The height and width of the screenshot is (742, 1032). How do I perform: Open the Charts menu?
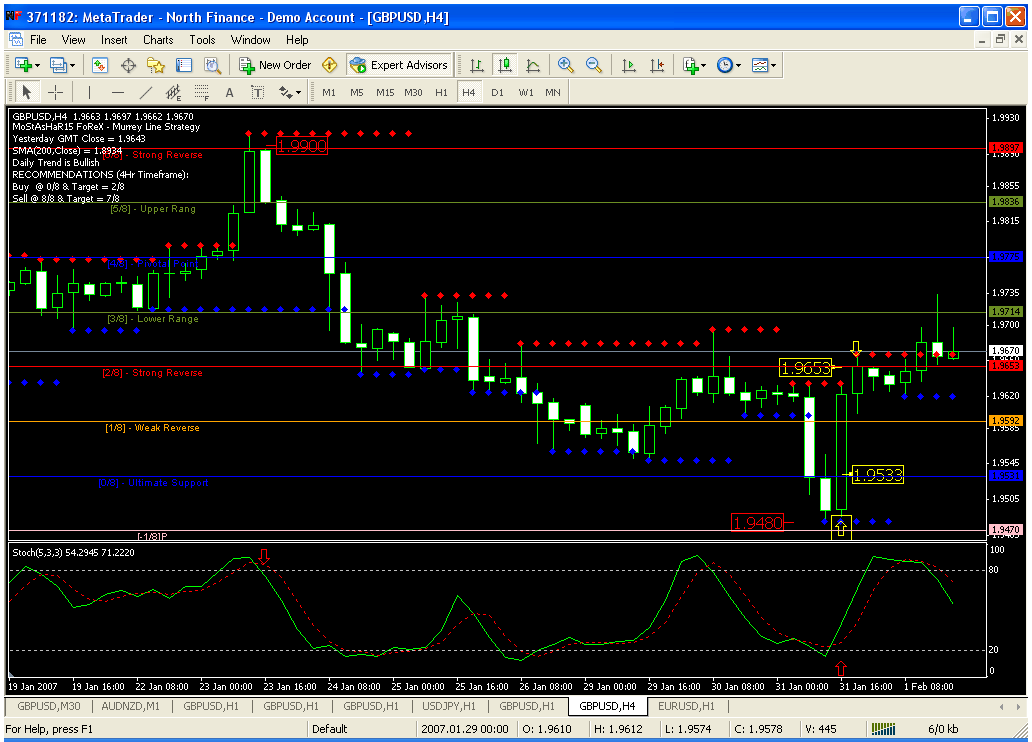(x=158, y=40)
